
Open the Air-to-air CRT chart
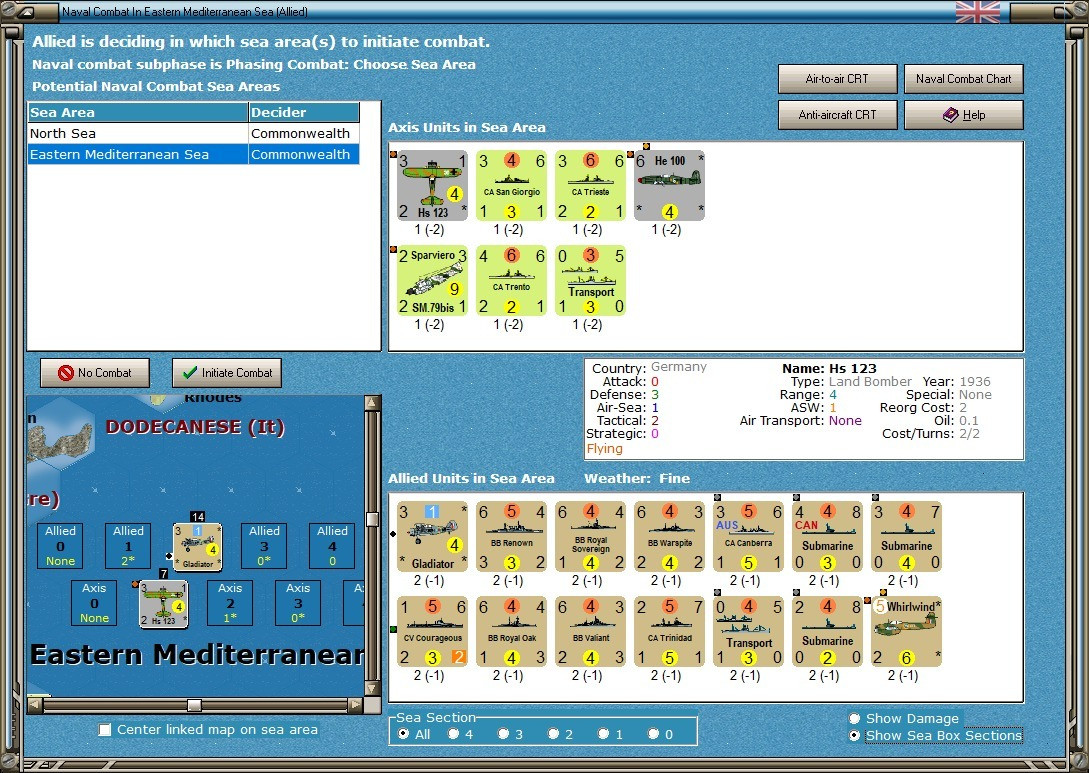[838, 79]
